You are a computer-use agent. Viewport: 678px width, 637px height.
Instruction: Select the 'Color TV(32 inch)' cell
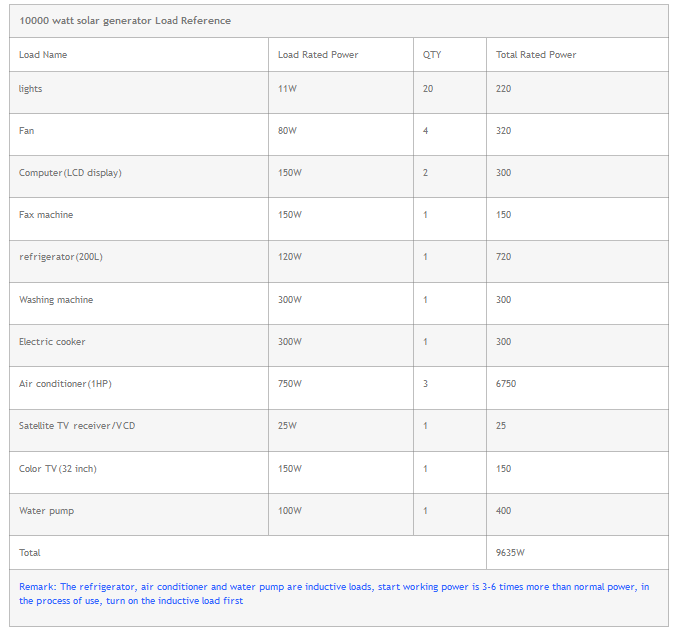pos(58,469)
